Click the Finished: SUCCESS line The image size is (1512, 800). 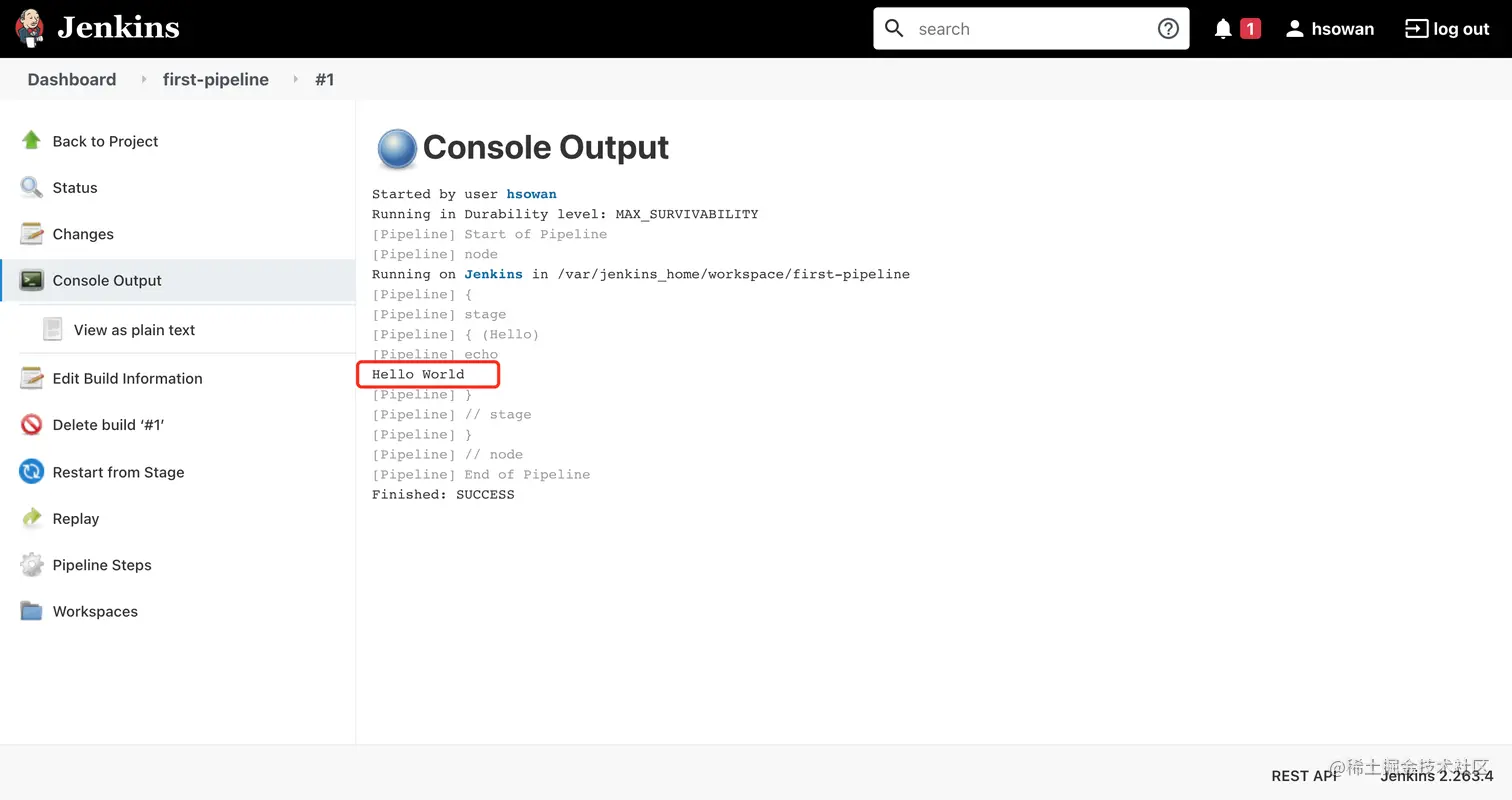point(443,494)
